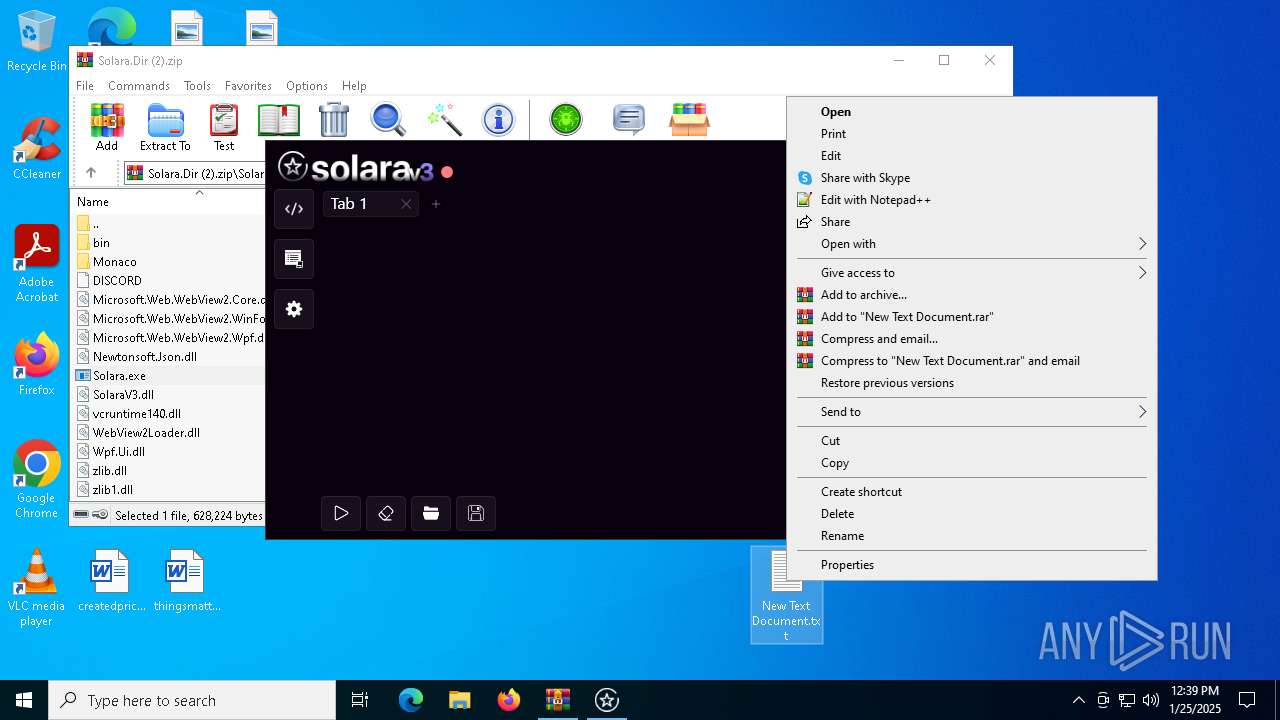Expand Send to submenu
Viewport: 1280px width, 720px height.
(972, 412)
